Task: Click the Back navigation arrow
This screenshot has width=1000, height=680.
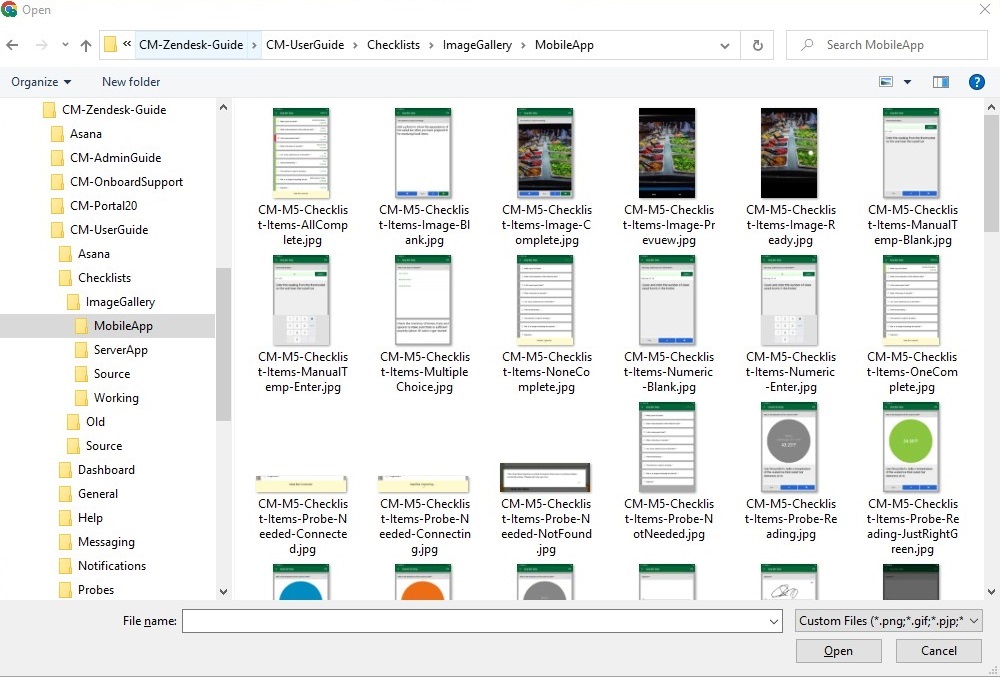Action: tap(13, 45)
